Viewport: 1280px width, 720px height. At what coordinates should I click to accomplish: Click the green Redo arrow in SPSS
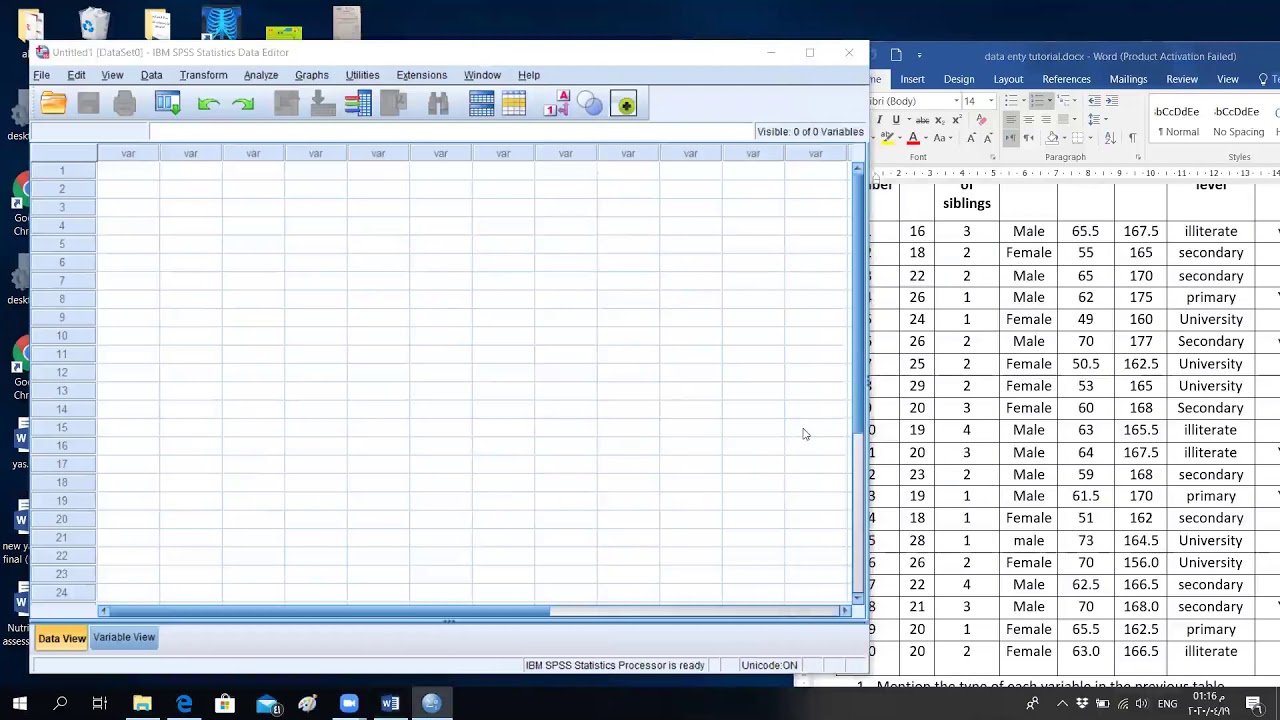tap(242, 103)
